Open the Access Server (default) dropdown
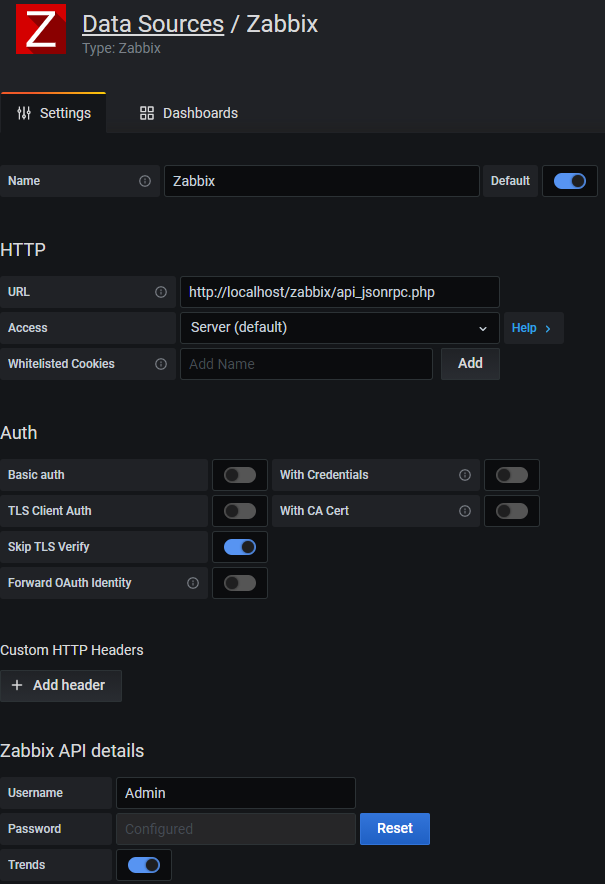The width and height of the screenshot is (605, 884). tap(339, 328)
